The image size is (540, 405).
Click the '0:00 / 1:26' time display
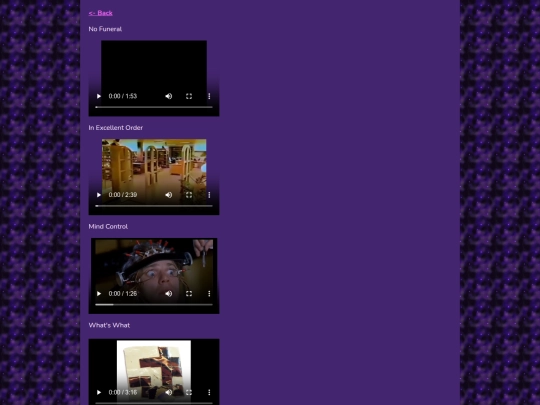pyautogui.click(x=123, y=294)
